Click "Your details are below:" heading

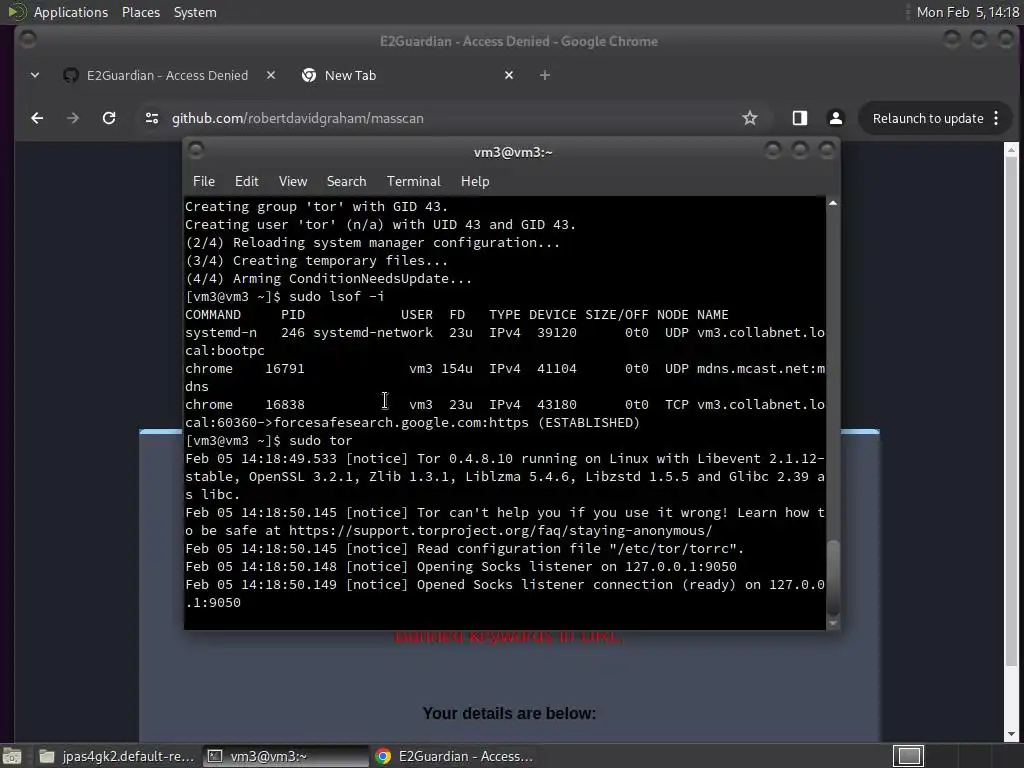509,713
